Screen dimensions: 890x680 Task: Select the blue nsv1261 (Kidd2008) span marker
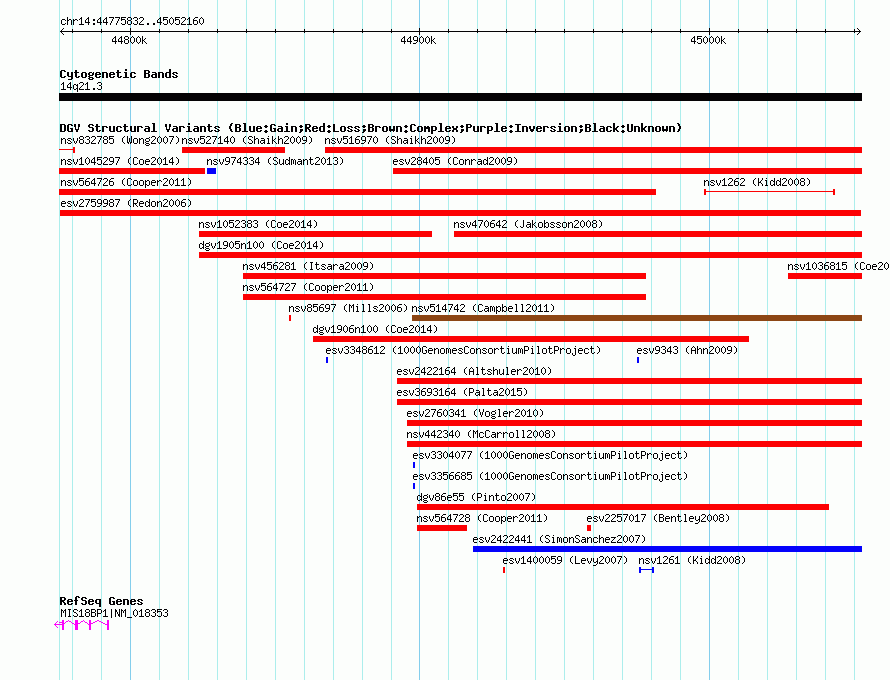coord(646,570)
